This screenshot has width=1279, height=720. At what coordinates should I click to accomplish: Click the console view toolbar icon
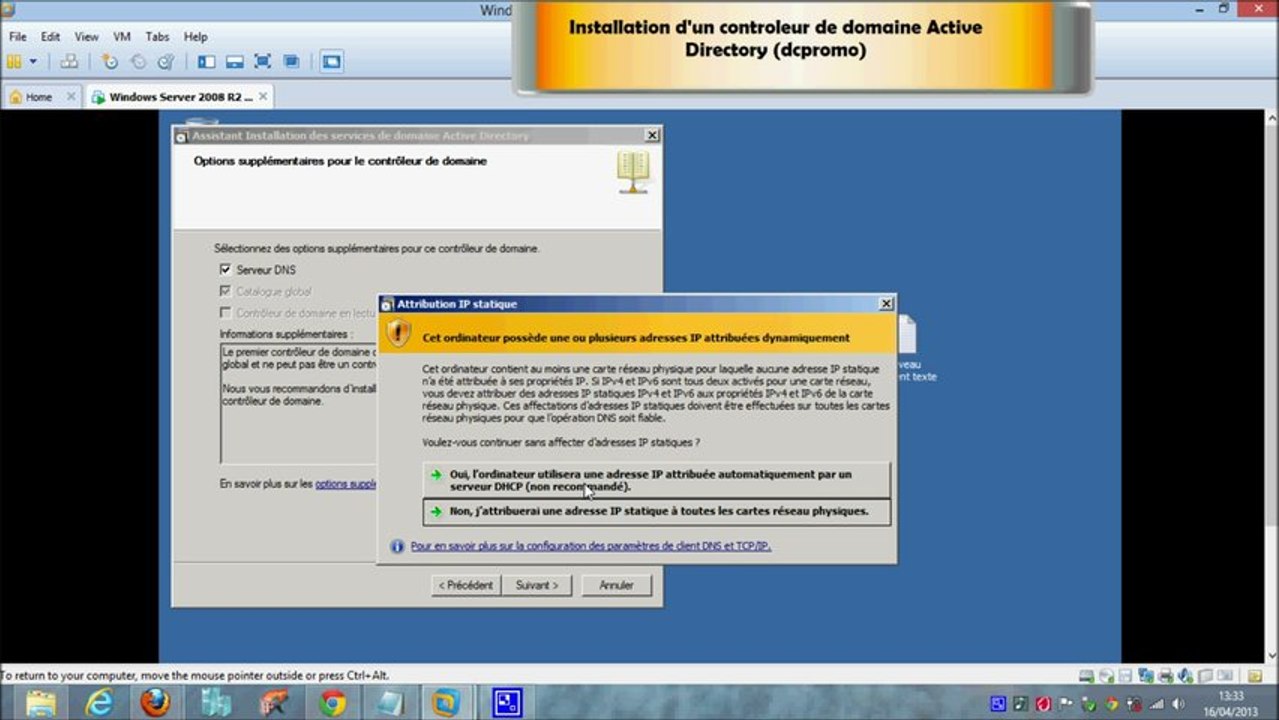click(331, 62)
